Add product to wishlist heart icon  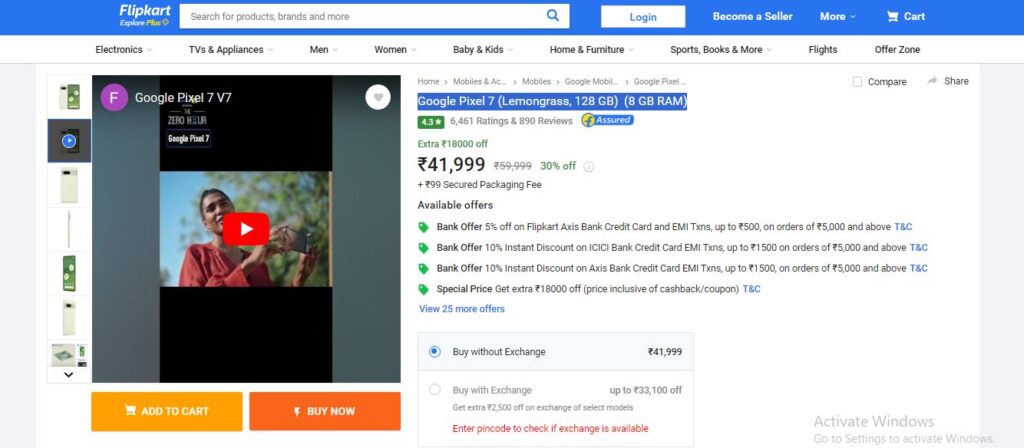coord(377,97)
